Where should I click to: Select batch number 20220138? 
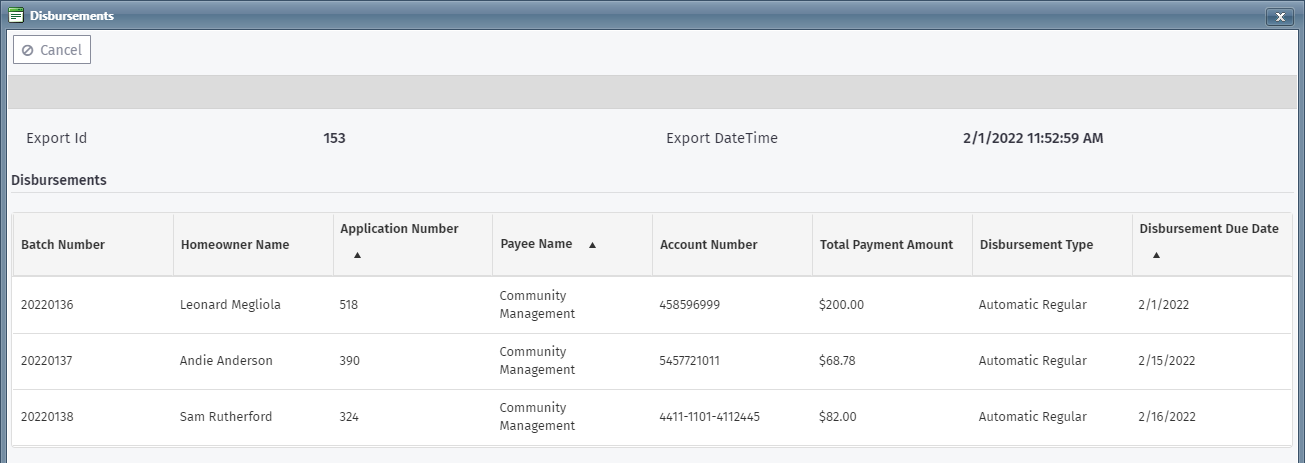click(47, 417)
